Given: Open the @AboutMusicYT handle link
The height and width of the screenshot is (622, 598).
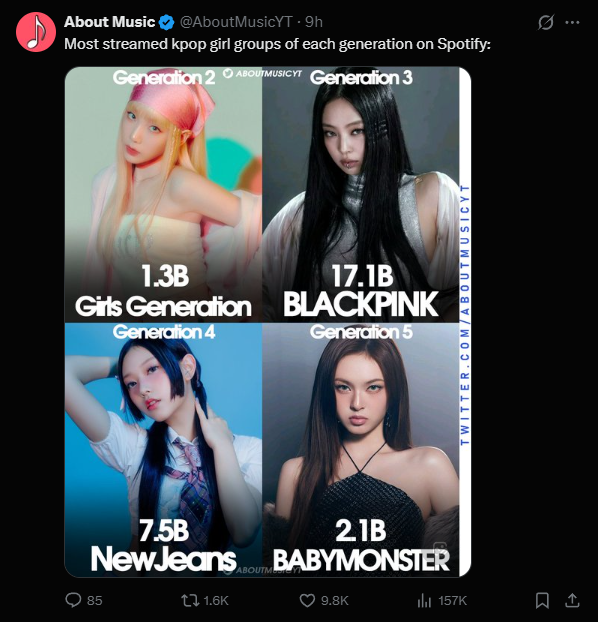Looking at the screenshot, I should (236, 22).
